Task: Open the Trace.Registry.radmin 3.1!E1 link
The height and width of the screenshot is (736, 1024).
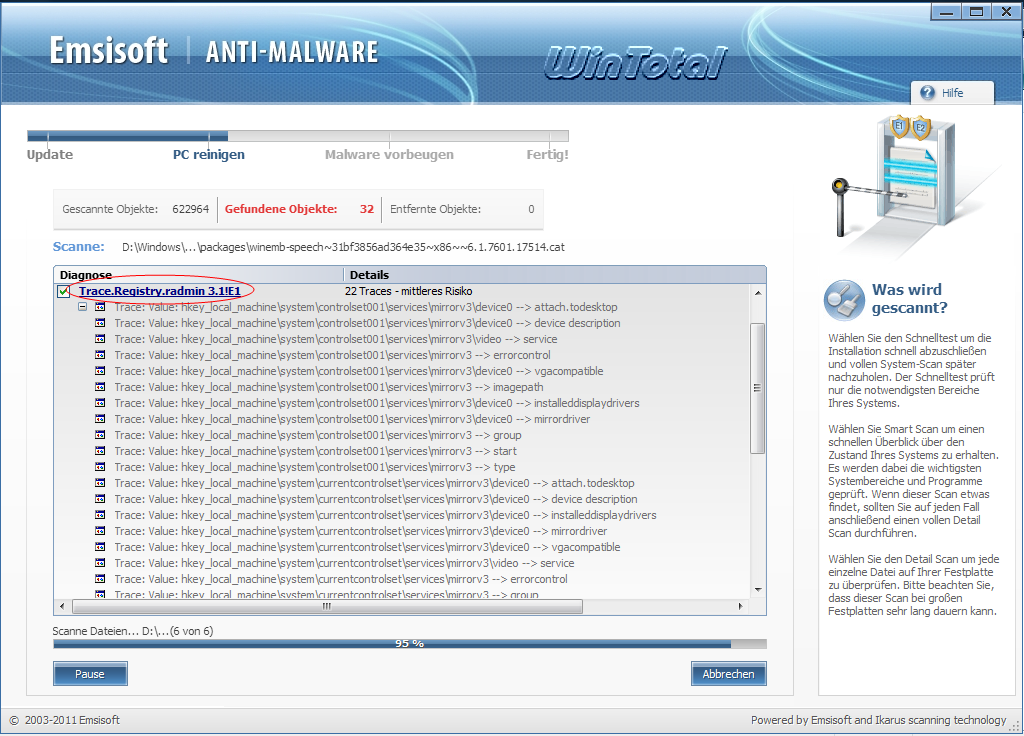Action: pos(160,291)
